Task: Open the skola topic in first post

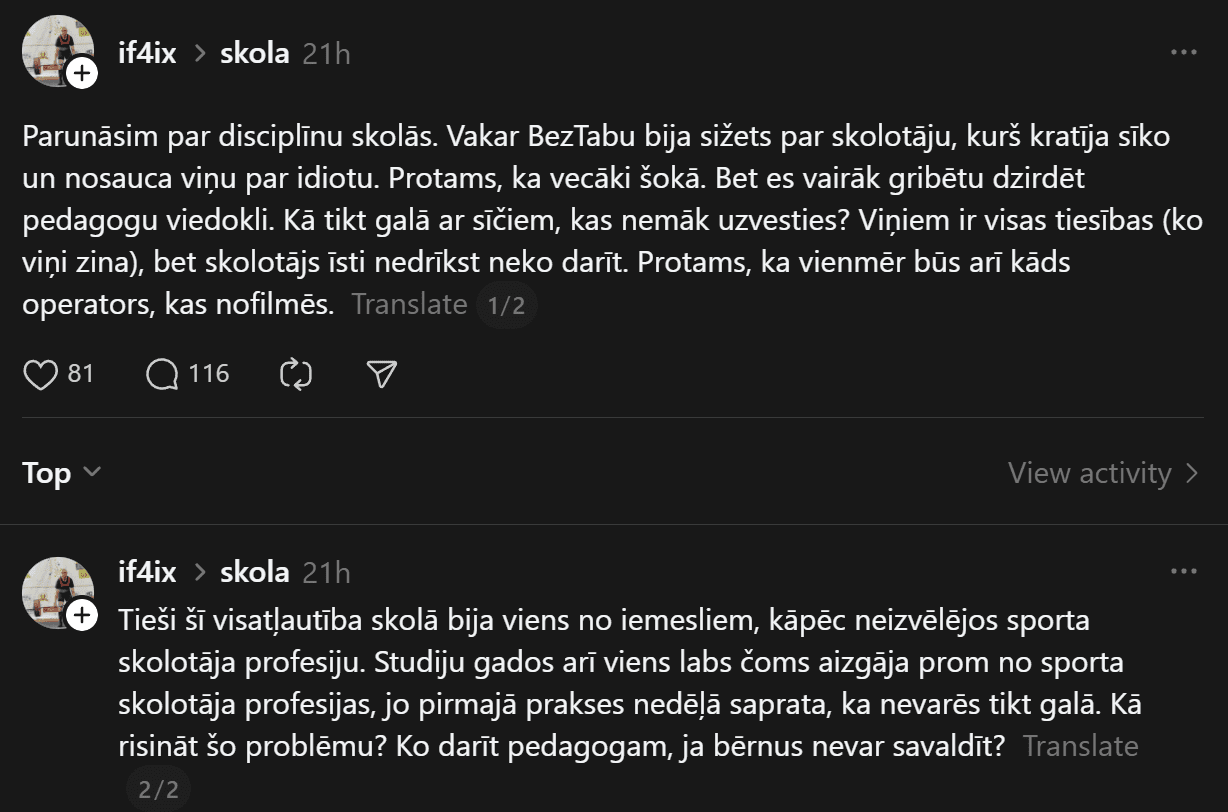Action: pos(255,53)
